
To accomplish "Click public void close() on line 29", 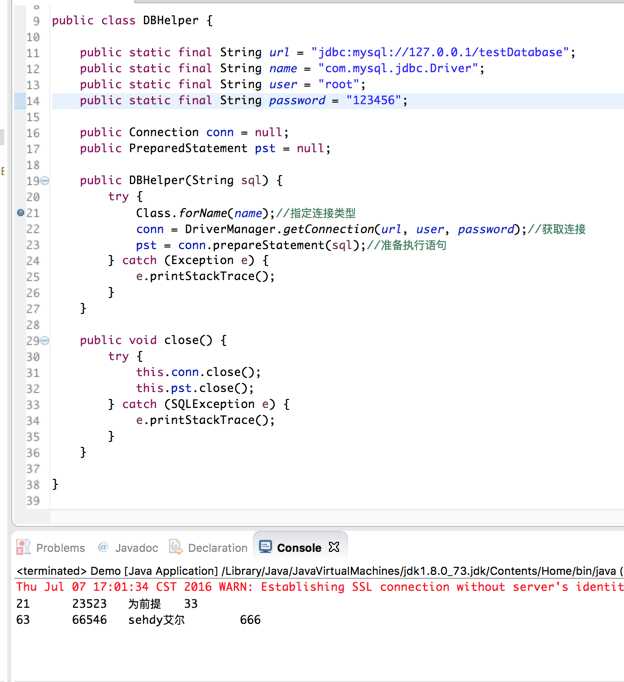I will pyautogui.click(x=146, y=340).
